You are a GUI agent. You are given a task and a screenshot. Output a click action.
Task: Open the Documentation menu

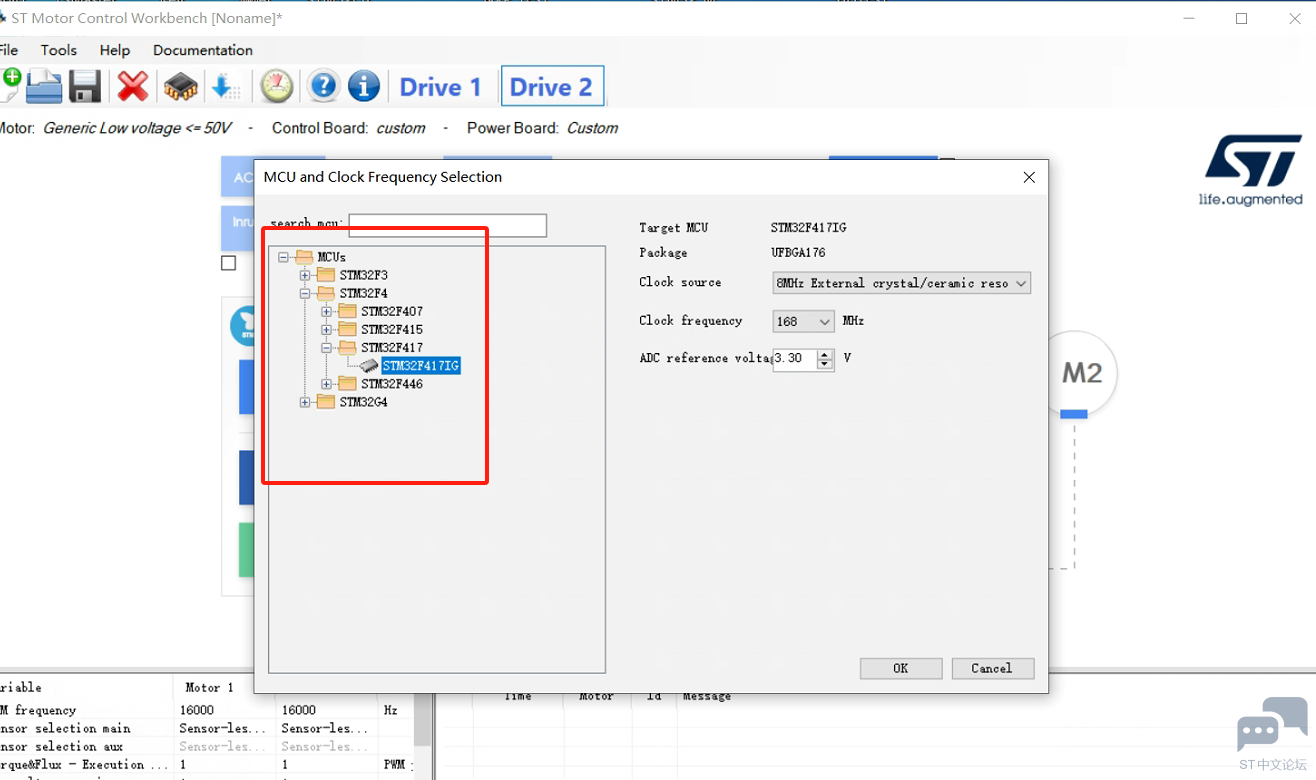coord(203,50)
